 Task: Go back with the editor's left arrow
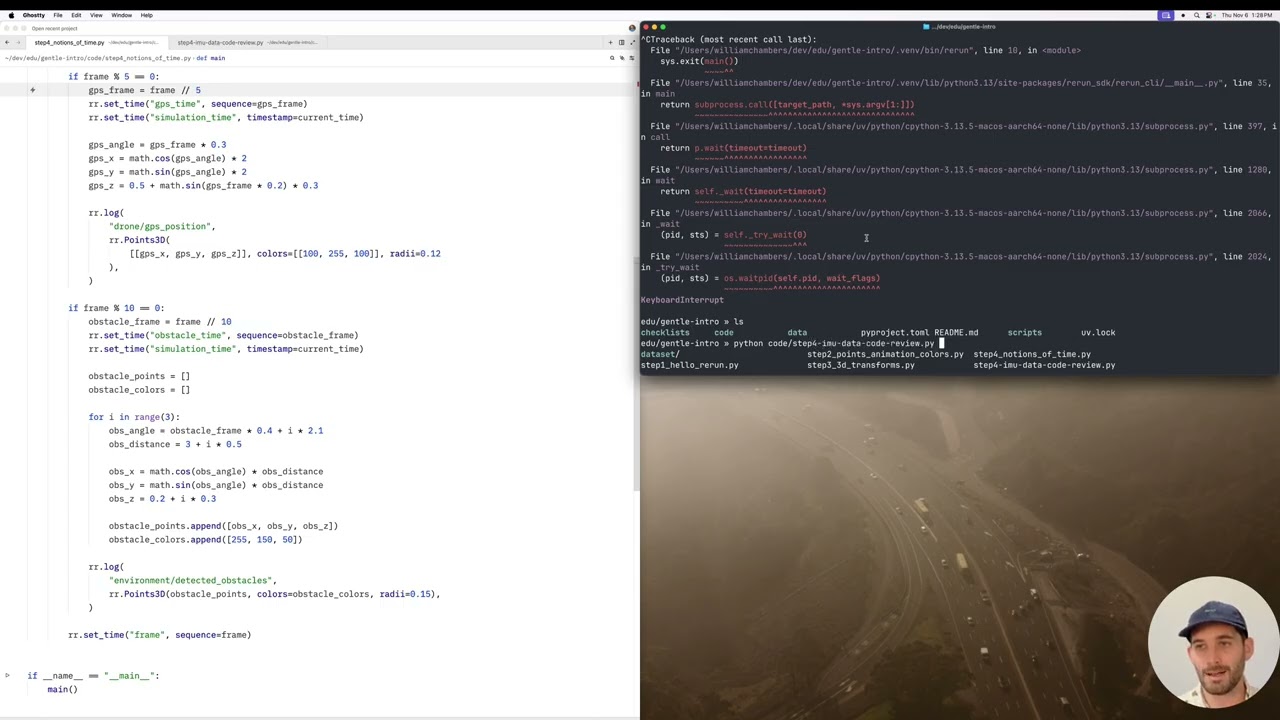tap(7, 42)
